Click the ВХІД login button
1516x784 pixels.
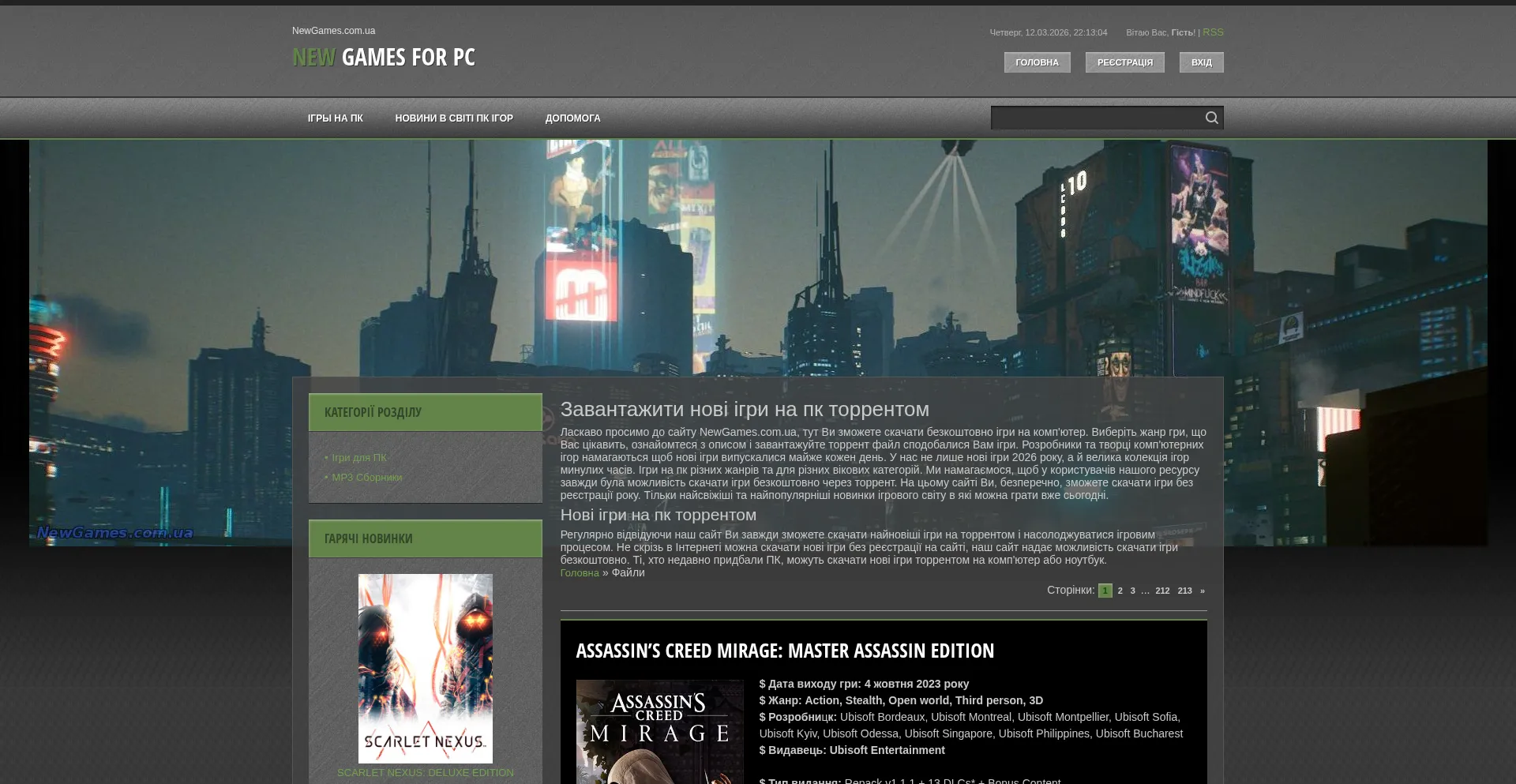pyautogui.click(x=1201, y=62)
